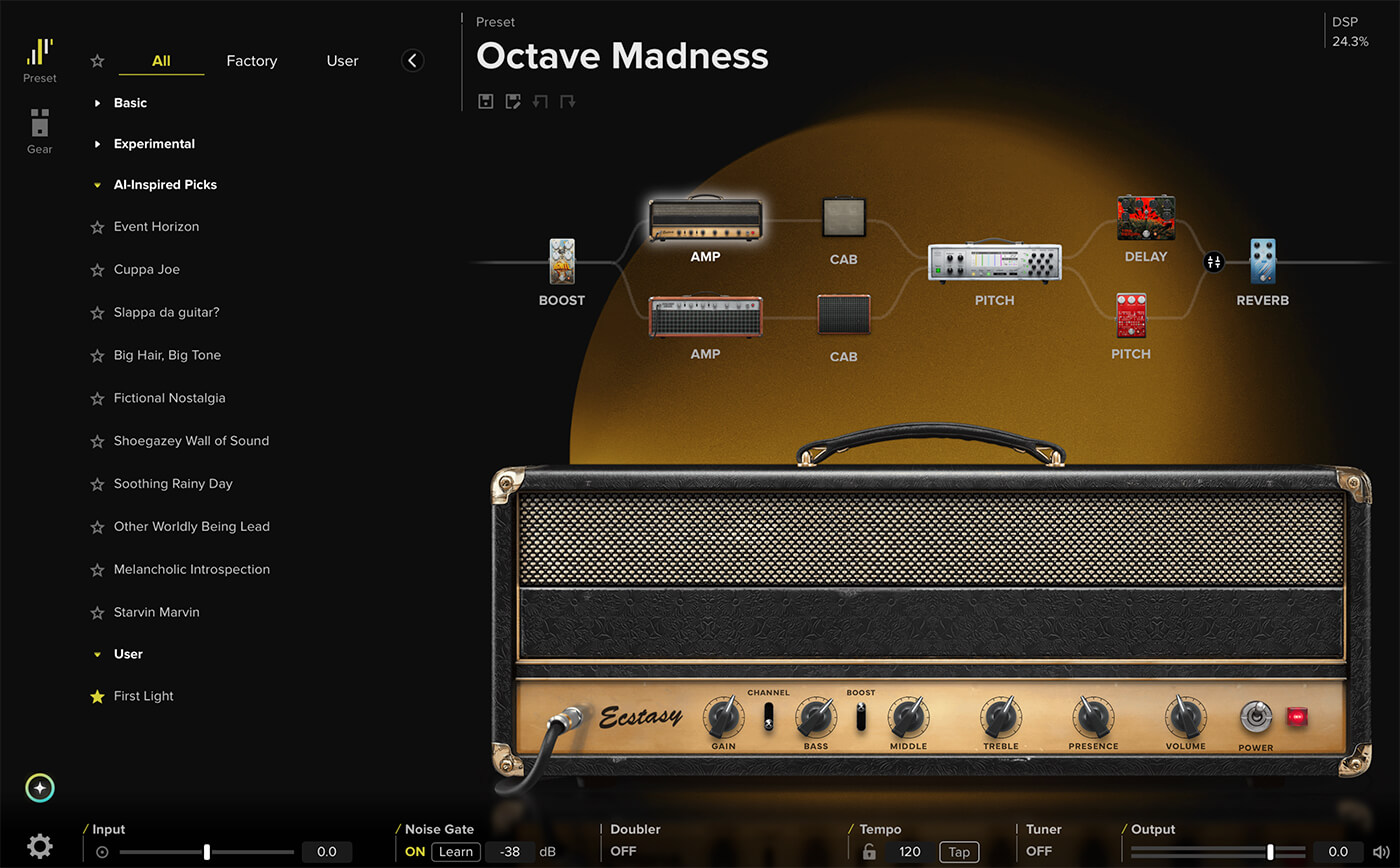The width and height of the screenshot is (1400, 868).
Task: Select the highlighted black AMP head
Action: coord(705,219)
